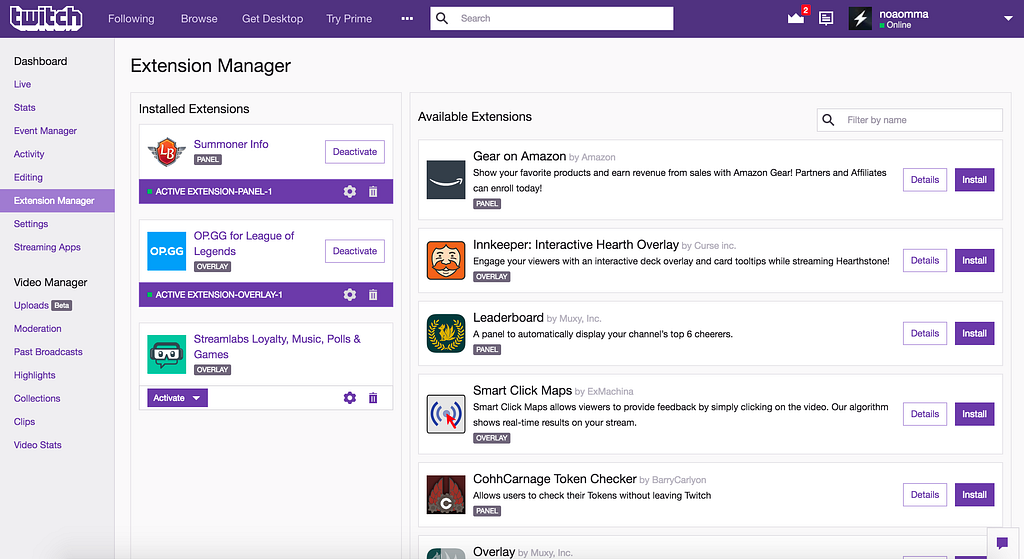The image size is (1024, 559).
Task: Open settings gear for Summoner Info extension
Action: point(350,191)
